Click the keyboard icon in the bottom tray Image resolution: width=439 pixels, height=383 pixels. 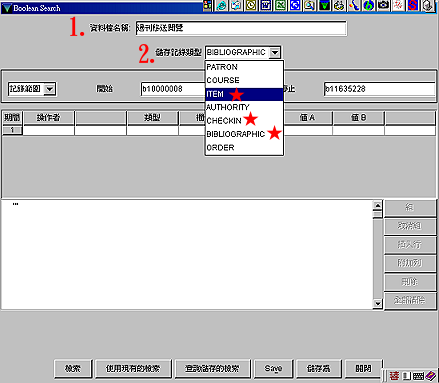[x=418, y=376]
